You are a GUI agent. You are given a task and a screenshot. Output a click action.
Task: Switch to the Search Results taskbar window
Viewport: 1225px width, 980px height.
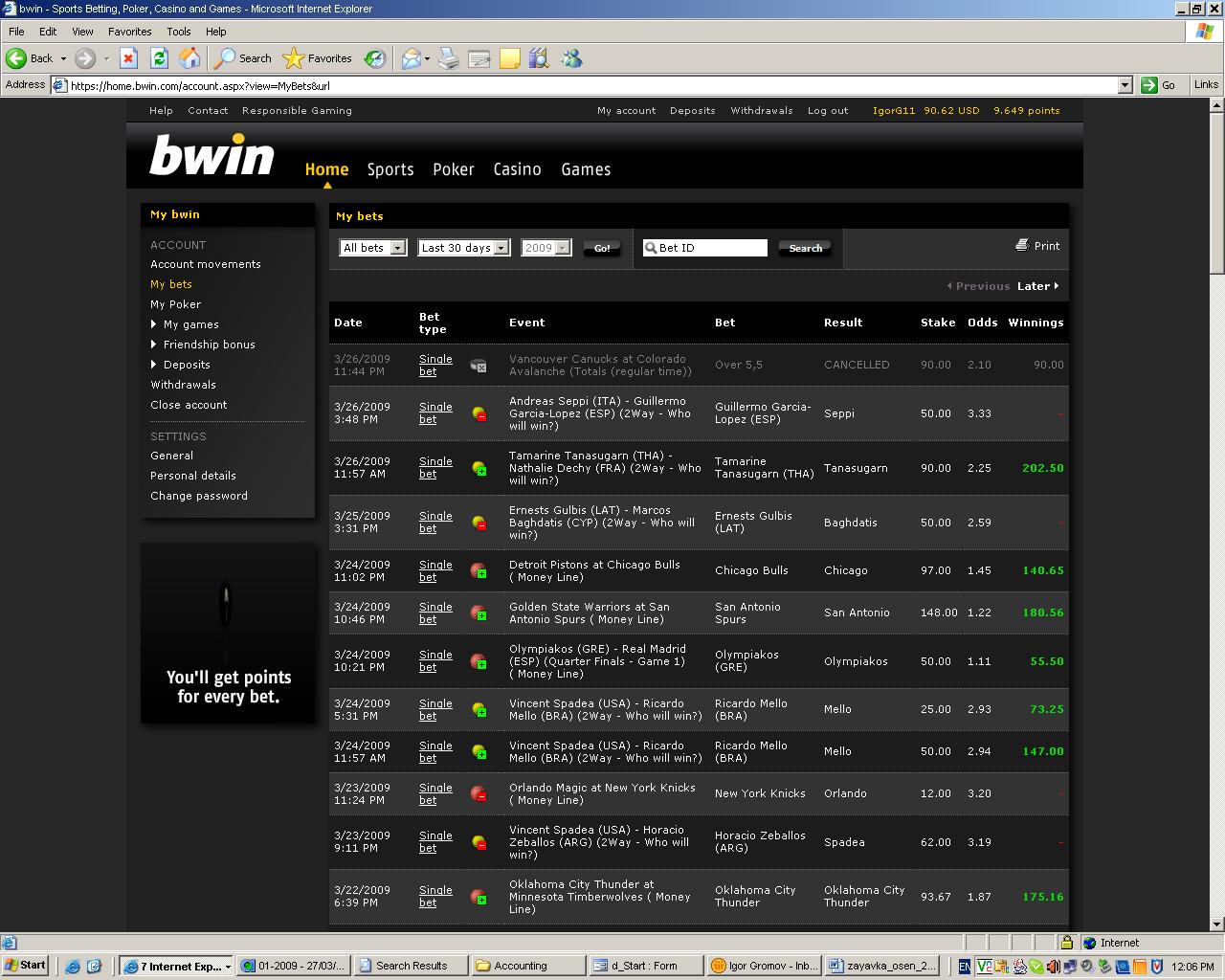tap(411, 966)
